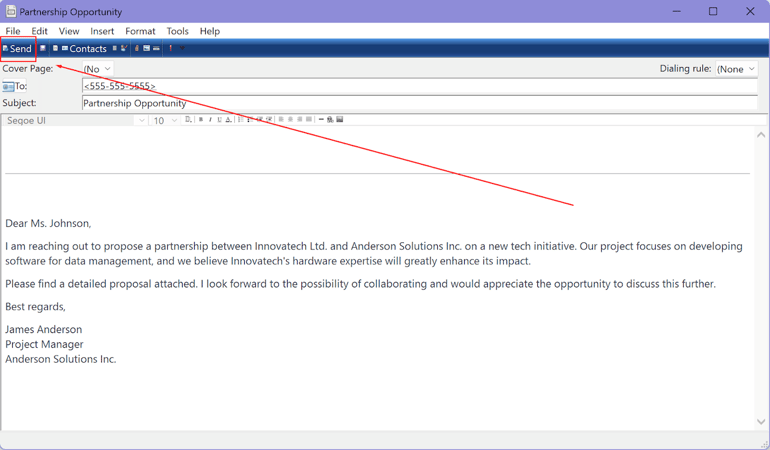Open Contacts from the toolbar
The width and height of the screenshot is (770, 450).
(83, 48)
